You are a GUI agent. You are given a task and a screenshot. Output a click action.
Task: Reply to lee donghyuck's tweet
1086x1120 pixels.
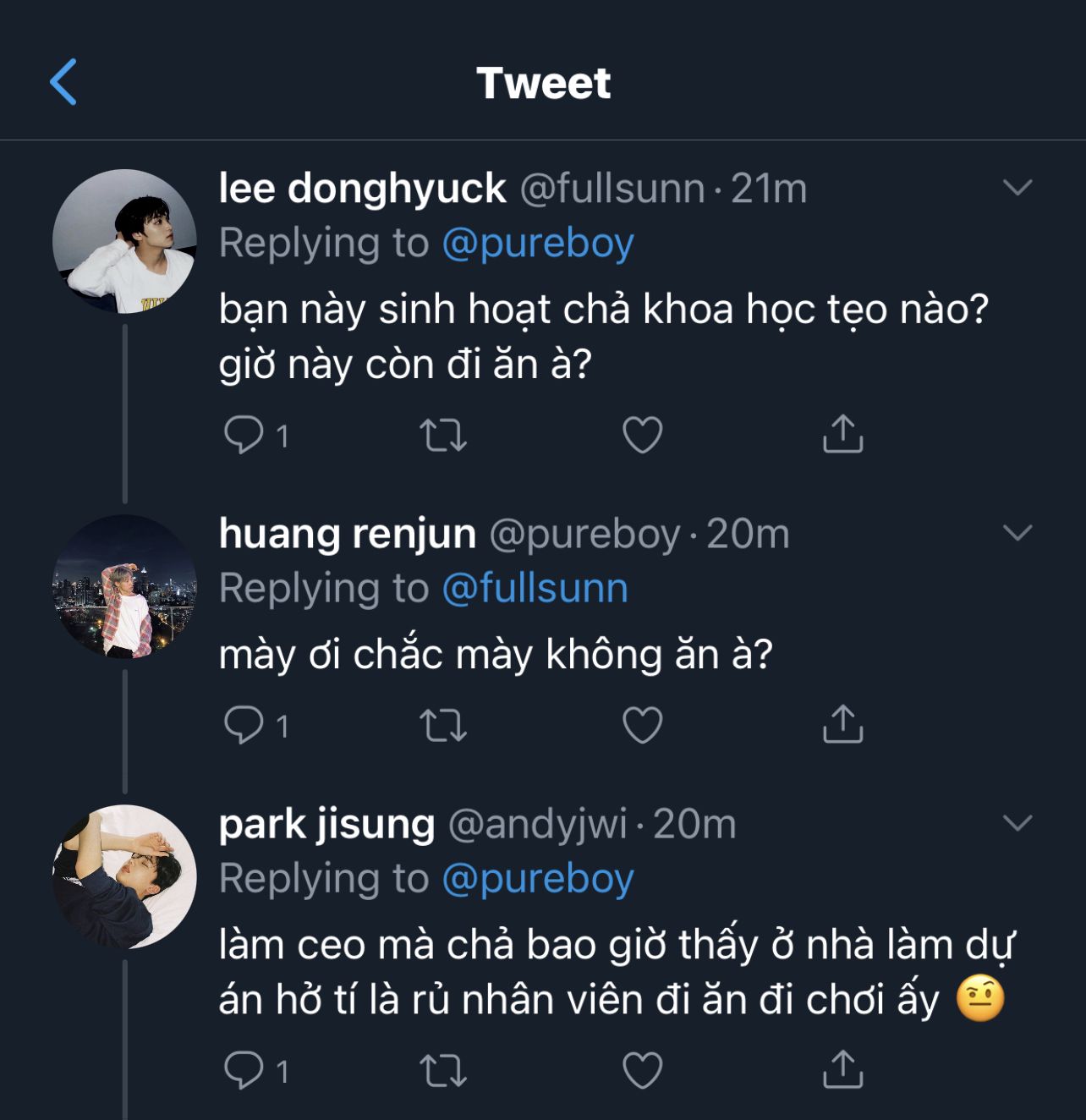[x=244, y=435]
